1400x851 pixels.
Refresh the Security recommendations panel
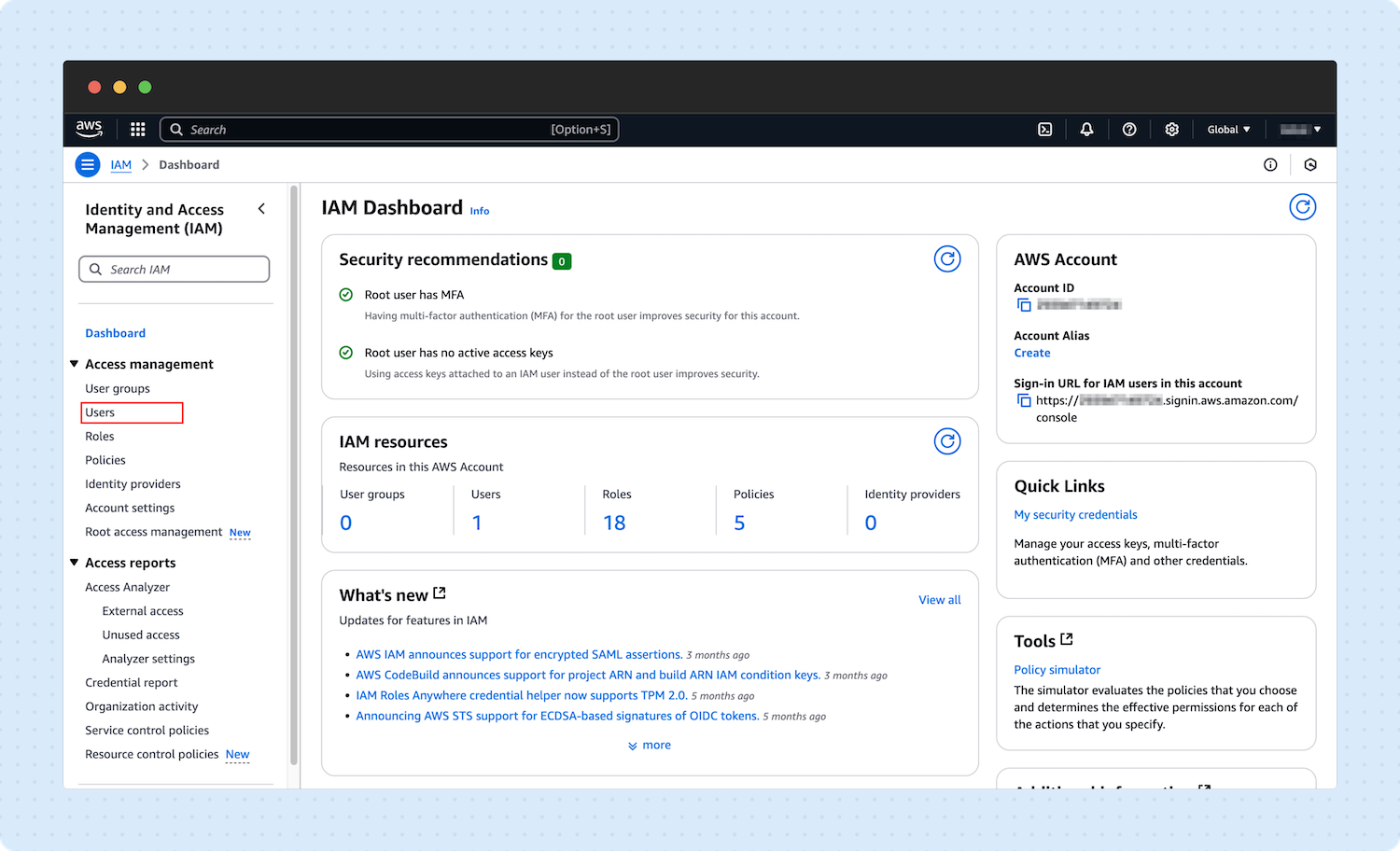947,259
